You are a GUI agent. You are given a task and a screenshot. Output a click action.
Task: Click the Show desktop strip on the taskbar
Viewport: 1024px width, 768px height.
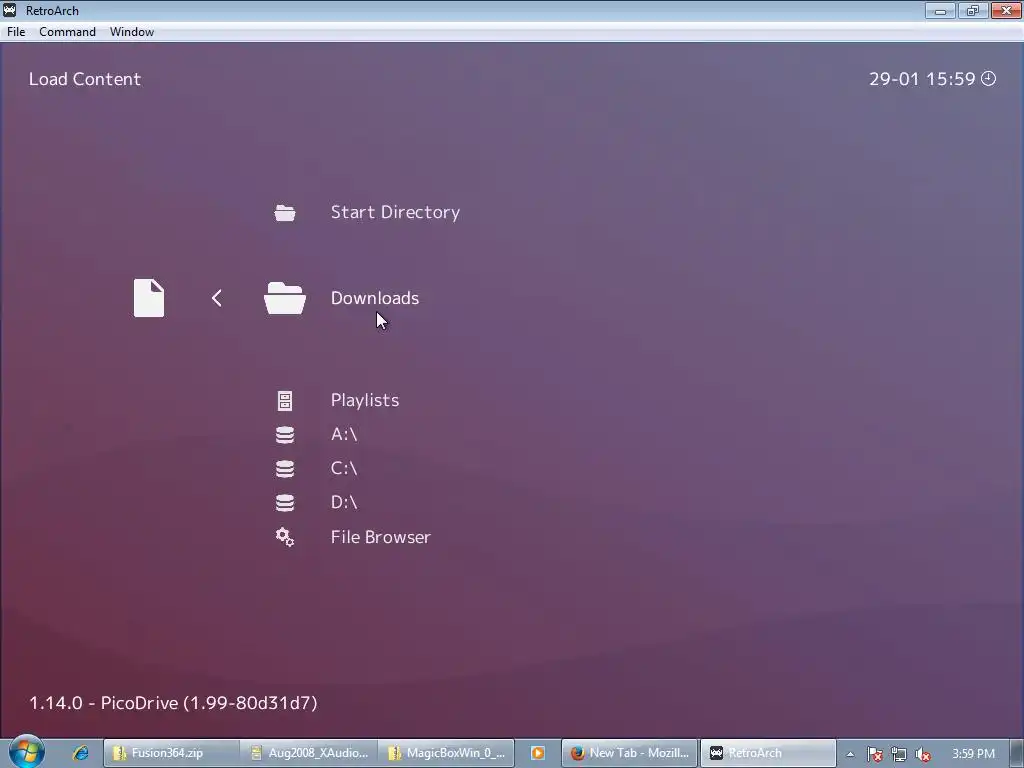tap(1017, 753)
